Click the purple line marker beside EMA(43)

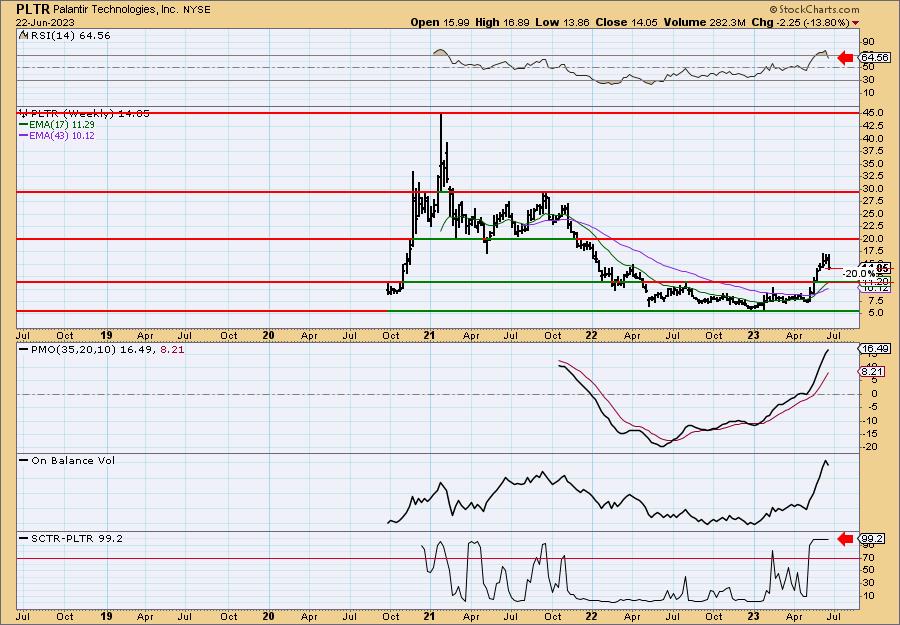(x=24, y=136)
